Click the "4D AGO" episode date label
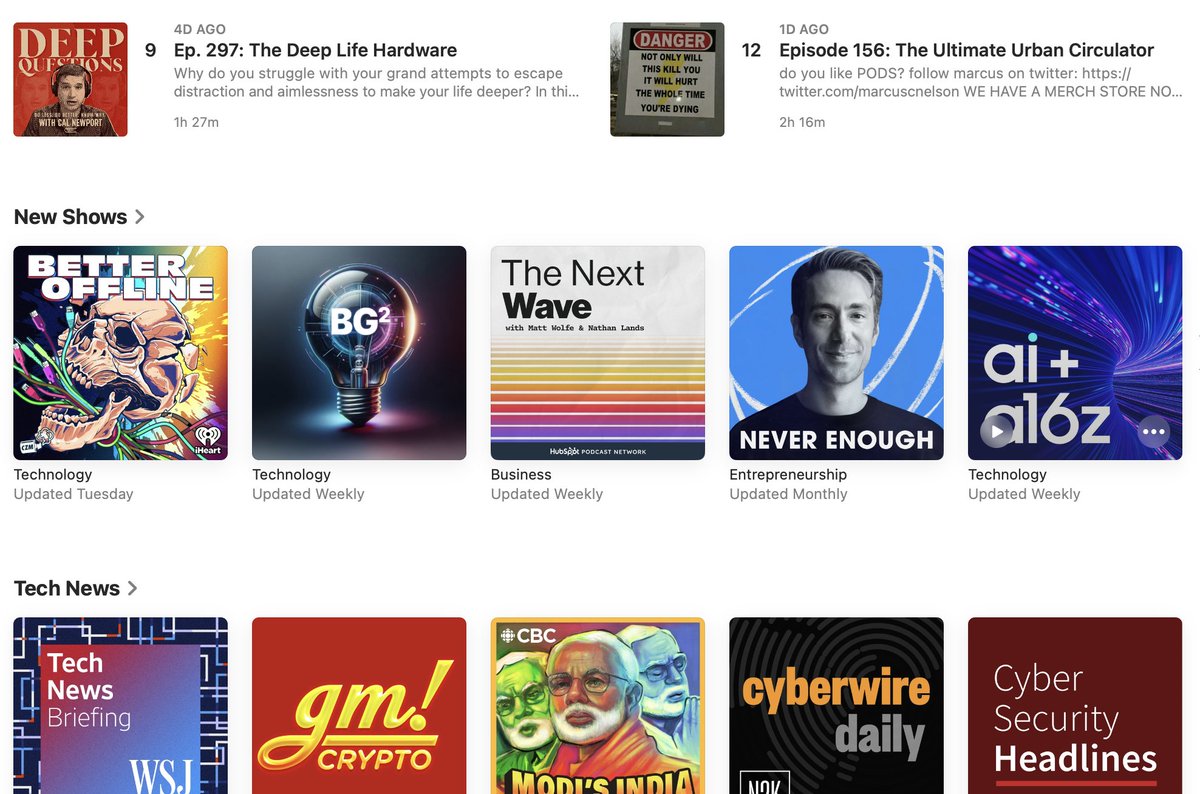 200,29
